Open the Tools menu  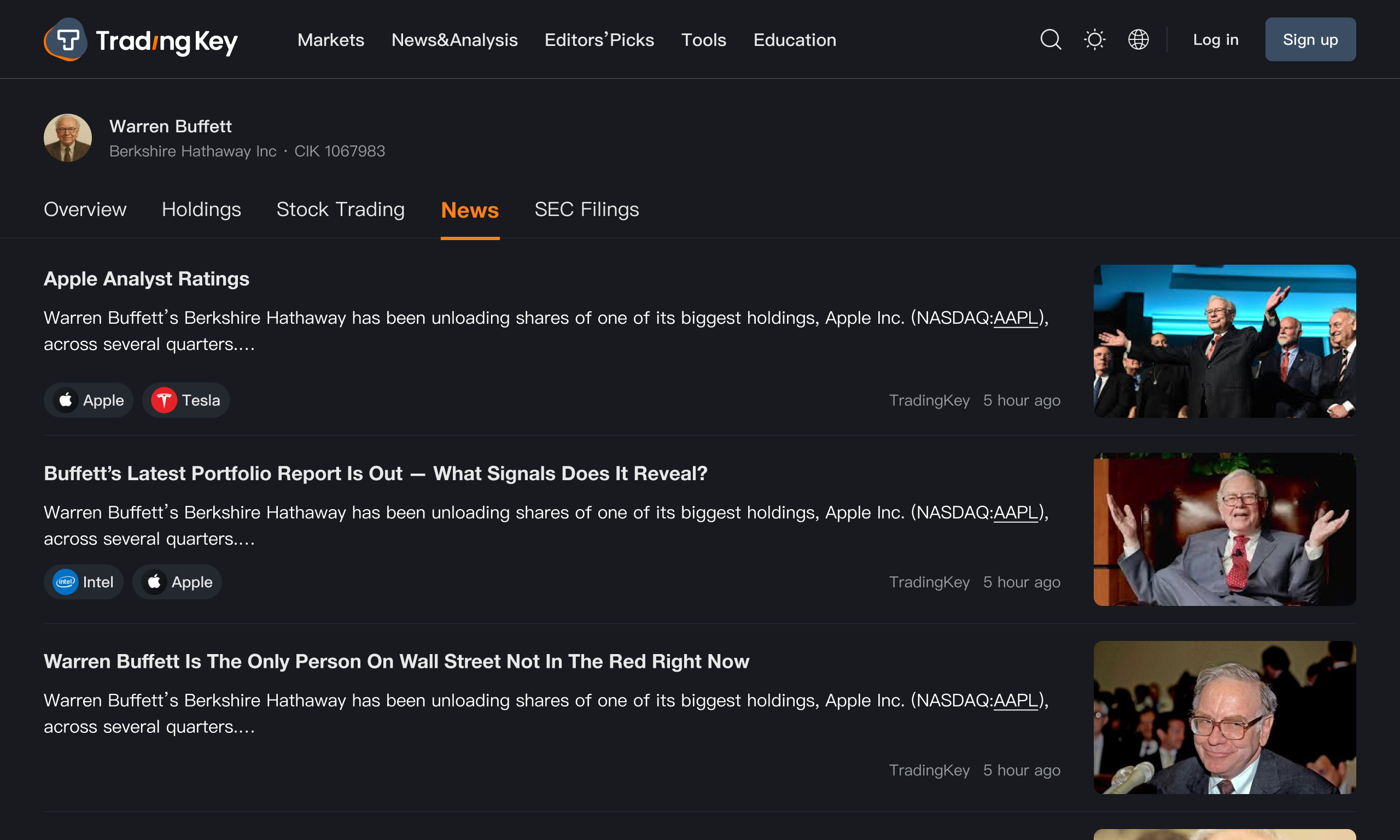tap(703, 39)
